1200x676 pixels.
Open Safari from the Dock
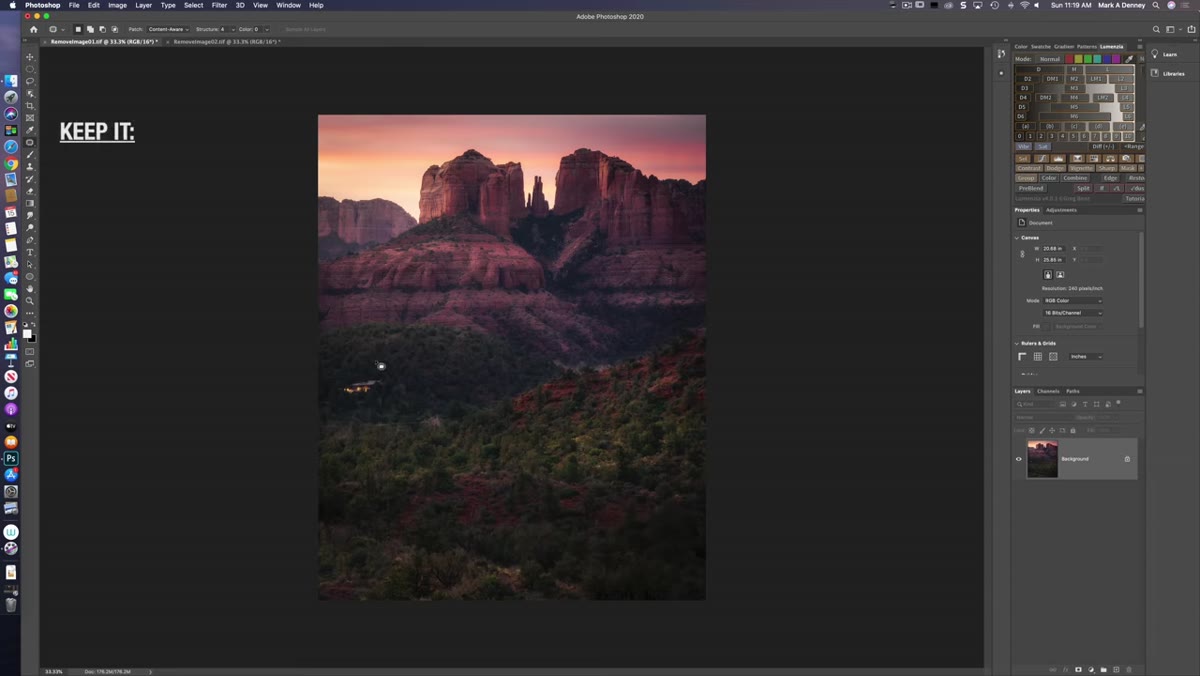(11, 146)
